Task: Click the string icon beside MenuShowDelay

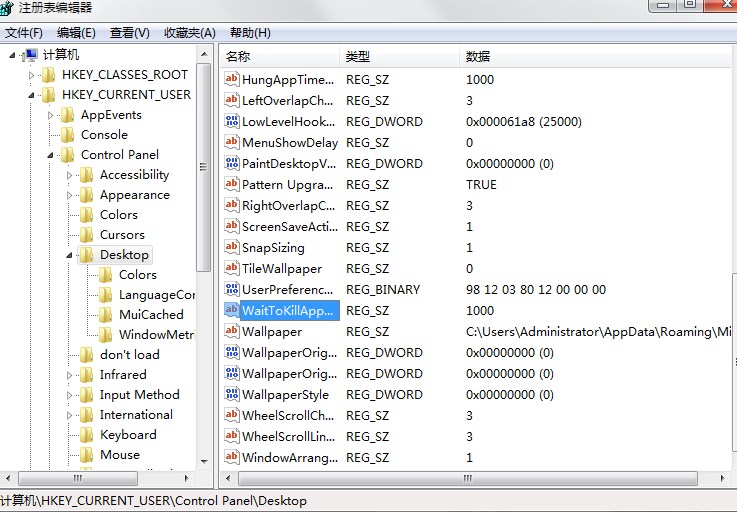Action: (232, 142)
